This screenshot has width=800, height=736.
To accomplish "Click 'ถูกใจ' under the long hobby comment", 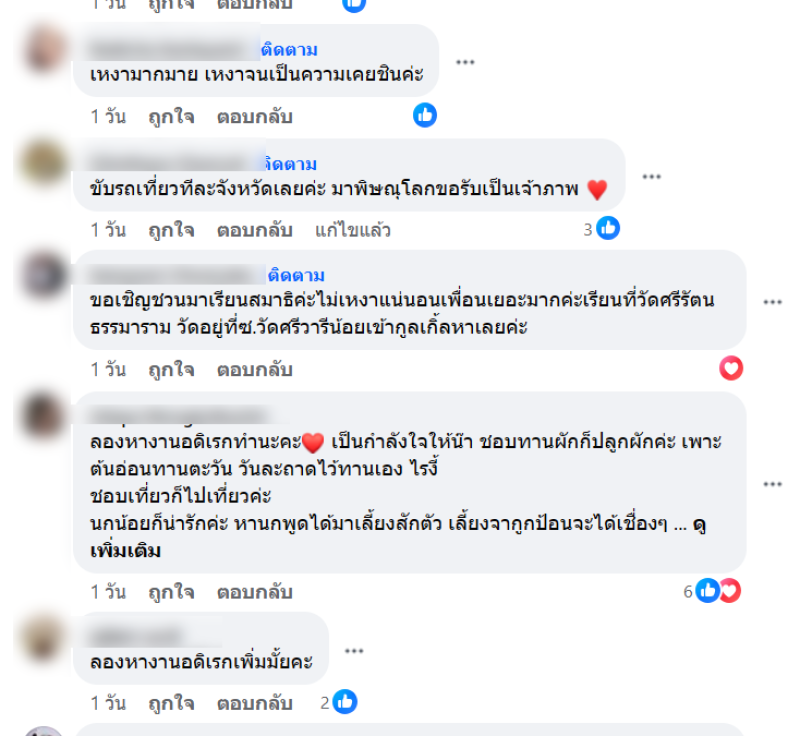I will pos(171,592).
